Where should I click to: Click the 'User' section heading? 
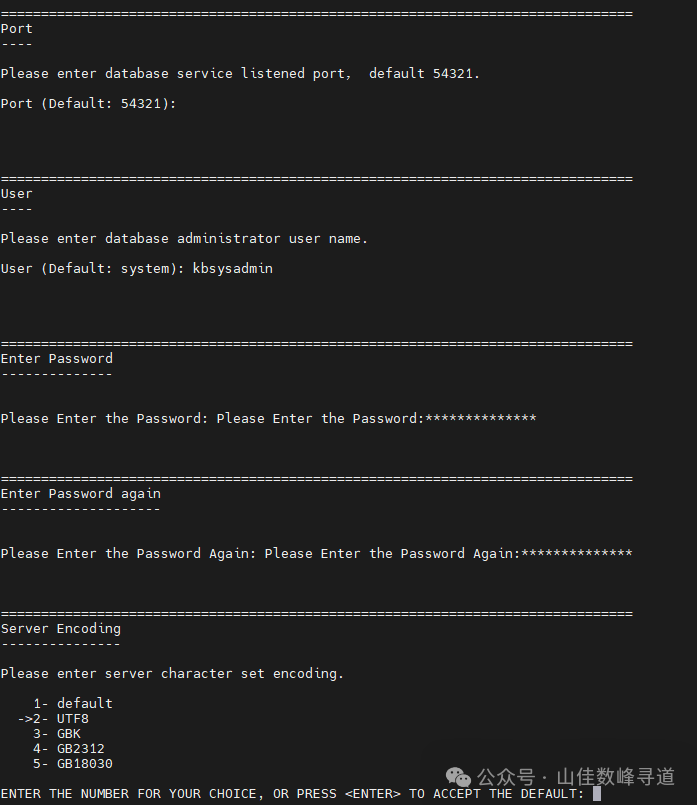click(17, 194)
